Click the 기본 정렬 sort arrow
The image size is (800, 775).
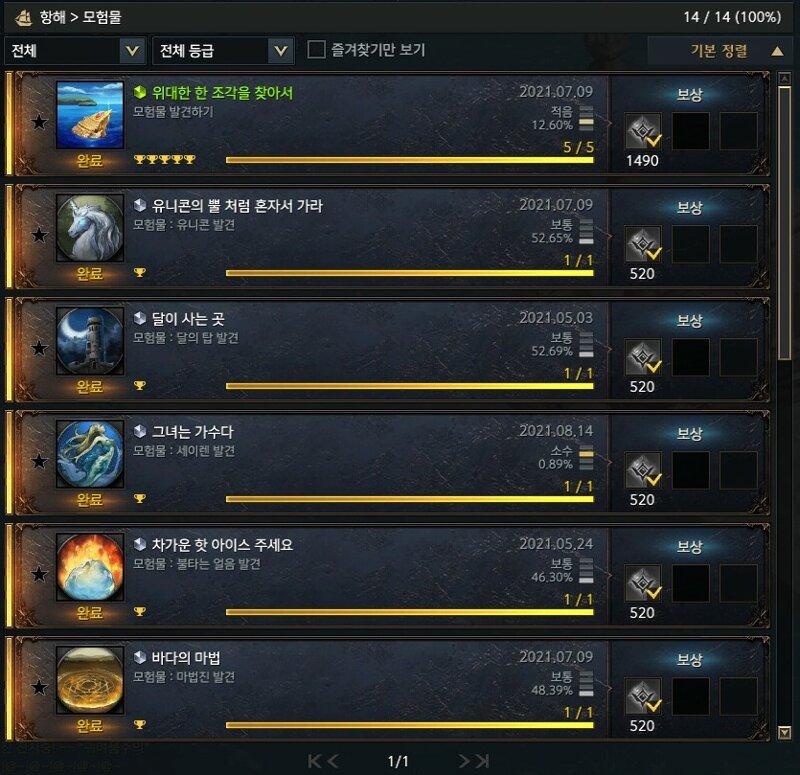pos(777,51)
